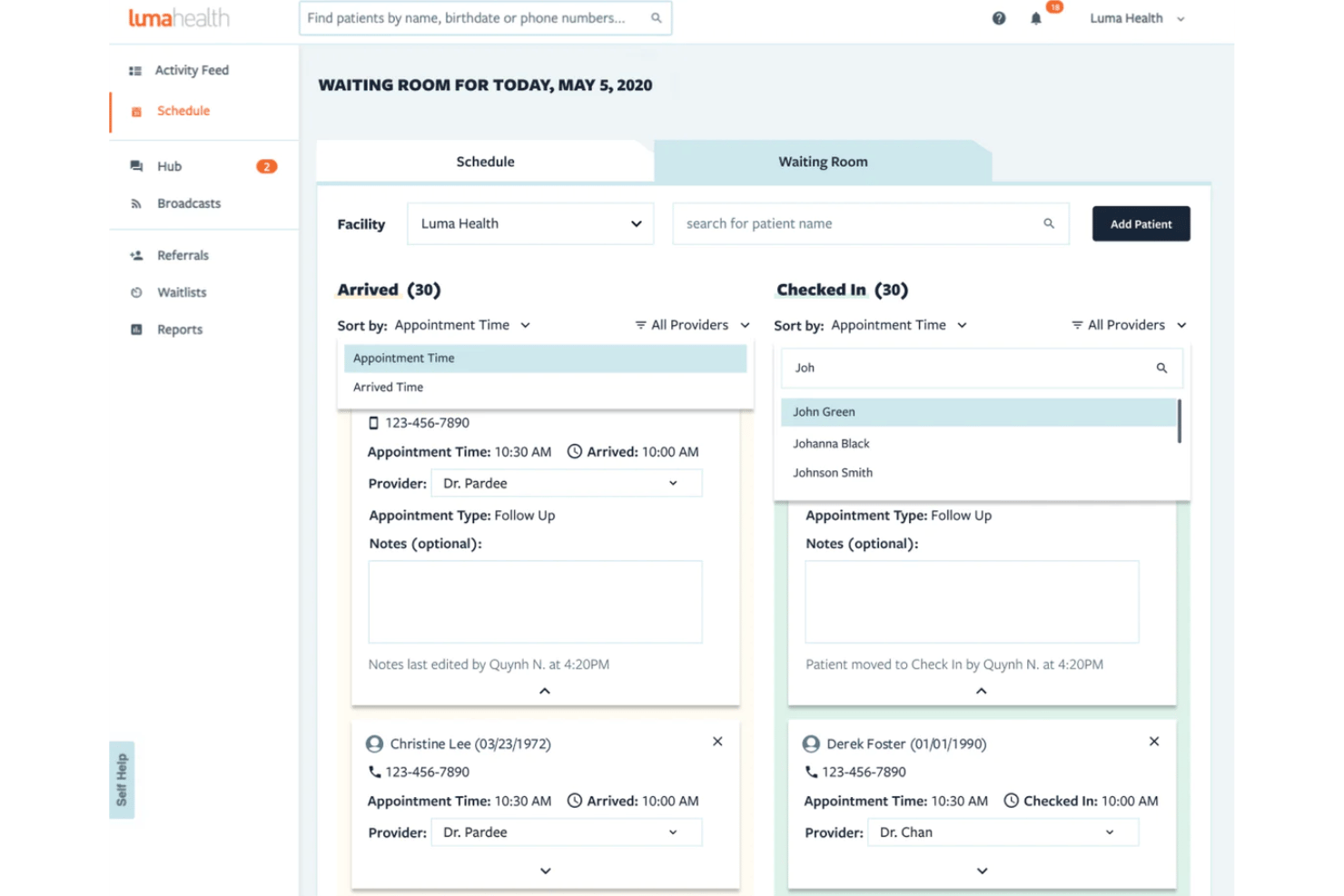Viewport: 1344px width, 896px height.
Task: Open Arrived column Sort by dropdown
Action: [462, 325]
